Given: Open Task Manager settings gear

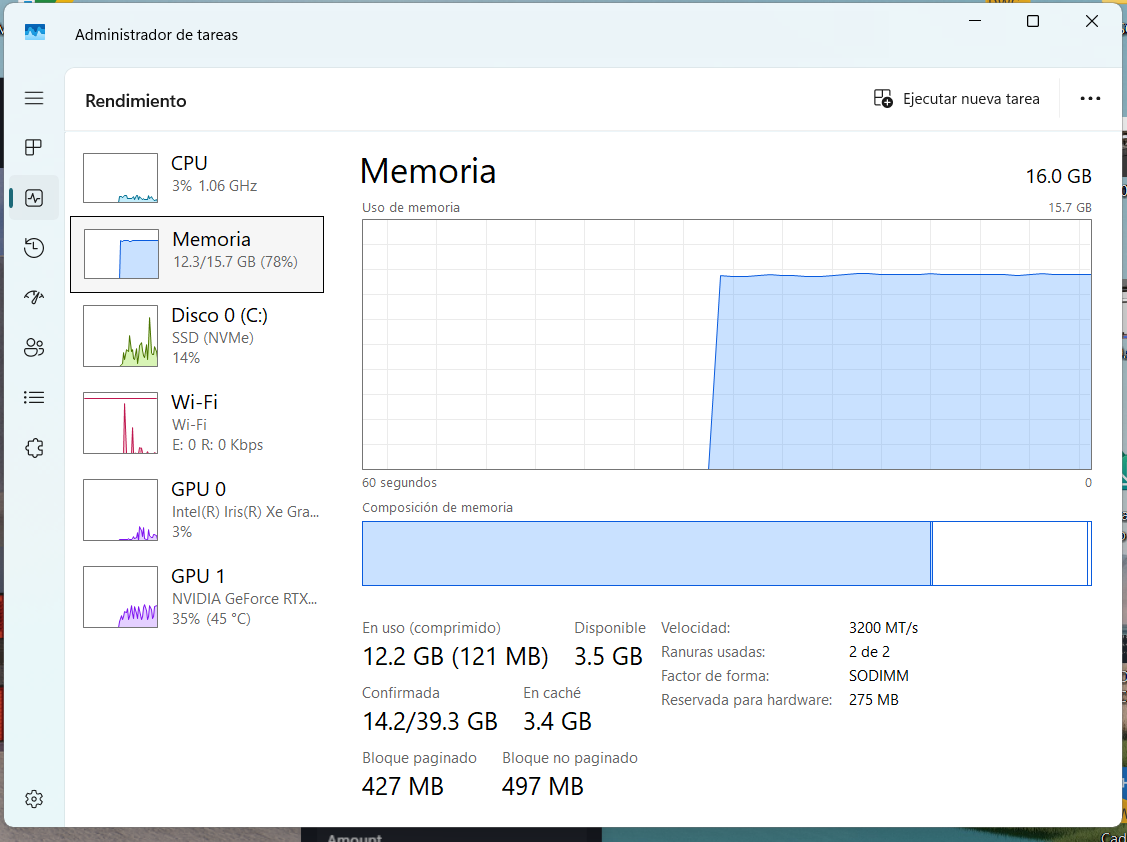Looking at the screenshot, I should click(34, 799).
